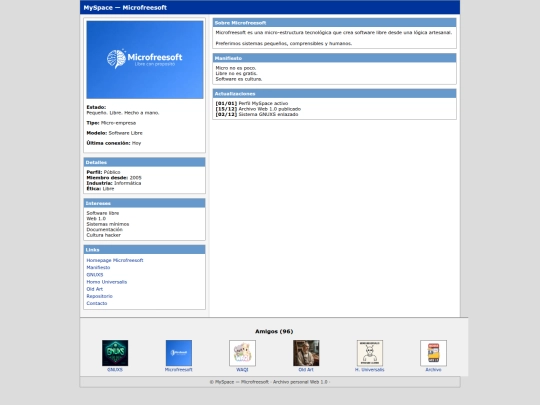The image size is (540, 405).
Task: Click the 'Micro no es poco.' line
Action: click(x=236, y=68)
